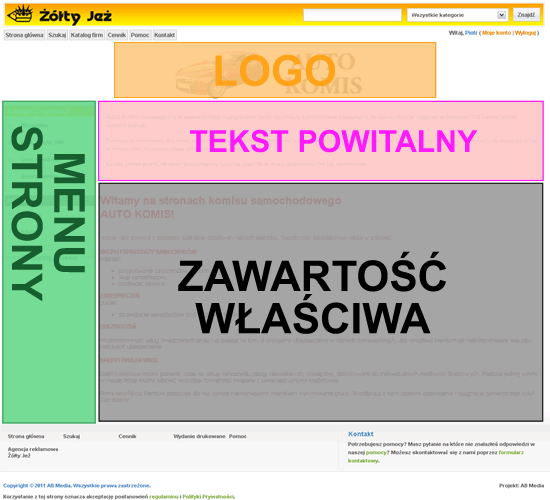
Task: Open footer 'Wydanie drukowane' link
Action: click(x=199, y=436)
